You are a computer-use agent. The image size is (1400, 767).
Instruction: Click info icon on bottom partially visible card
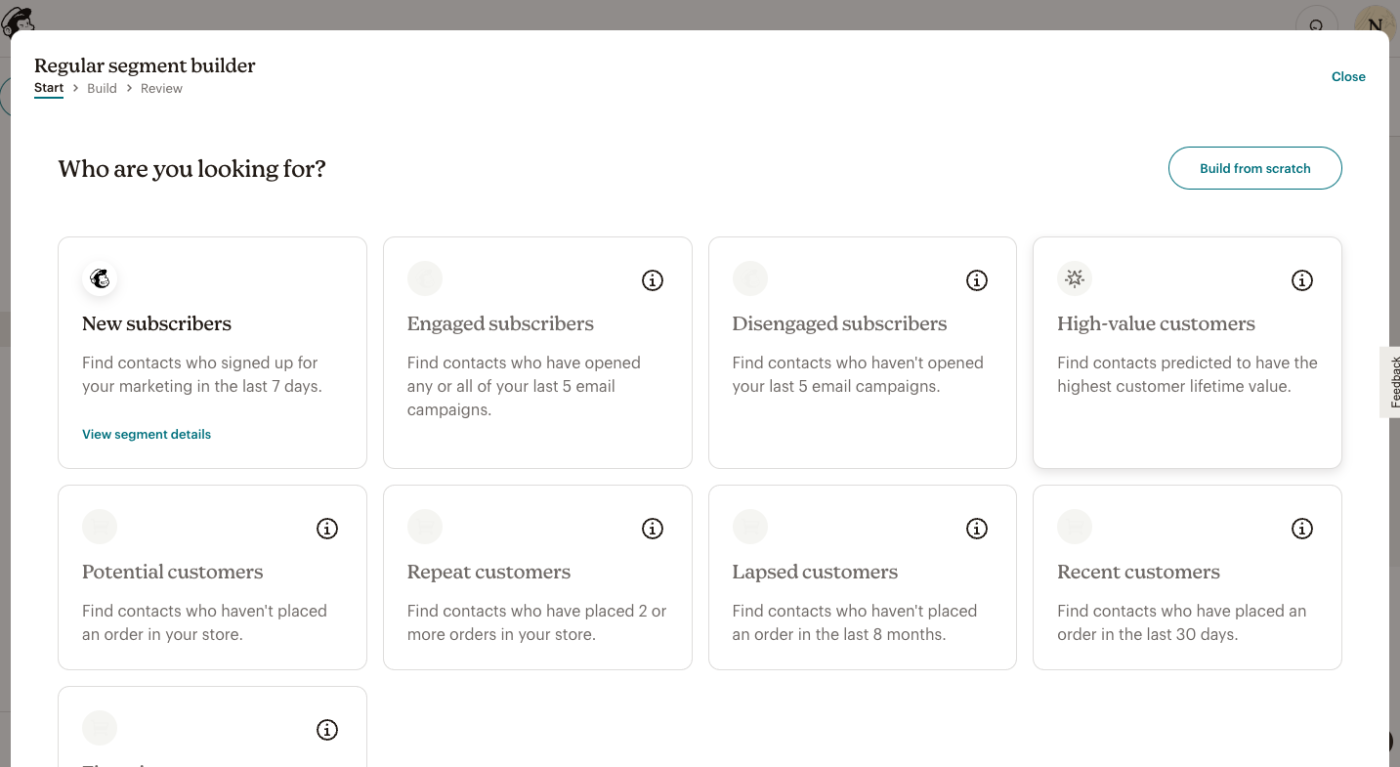click(x=327, y=730)
